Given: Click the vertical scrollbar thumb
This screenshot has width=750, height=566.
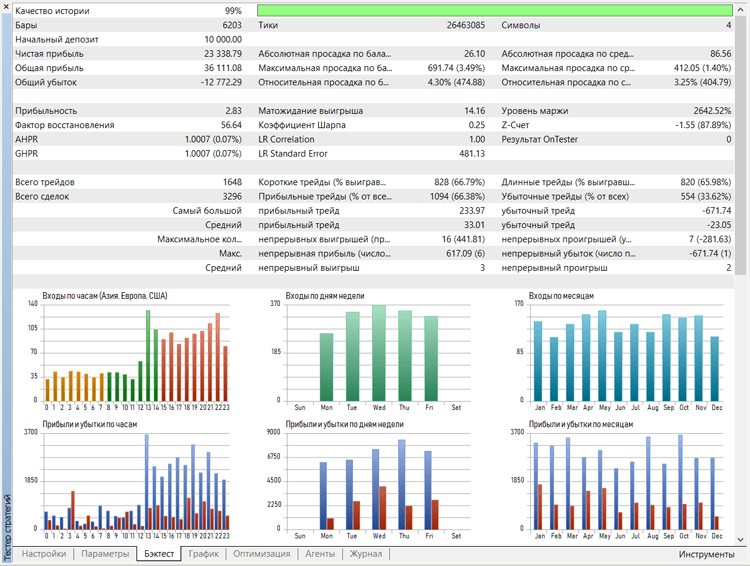Looking at the screenshot, I should coord(740,145).
